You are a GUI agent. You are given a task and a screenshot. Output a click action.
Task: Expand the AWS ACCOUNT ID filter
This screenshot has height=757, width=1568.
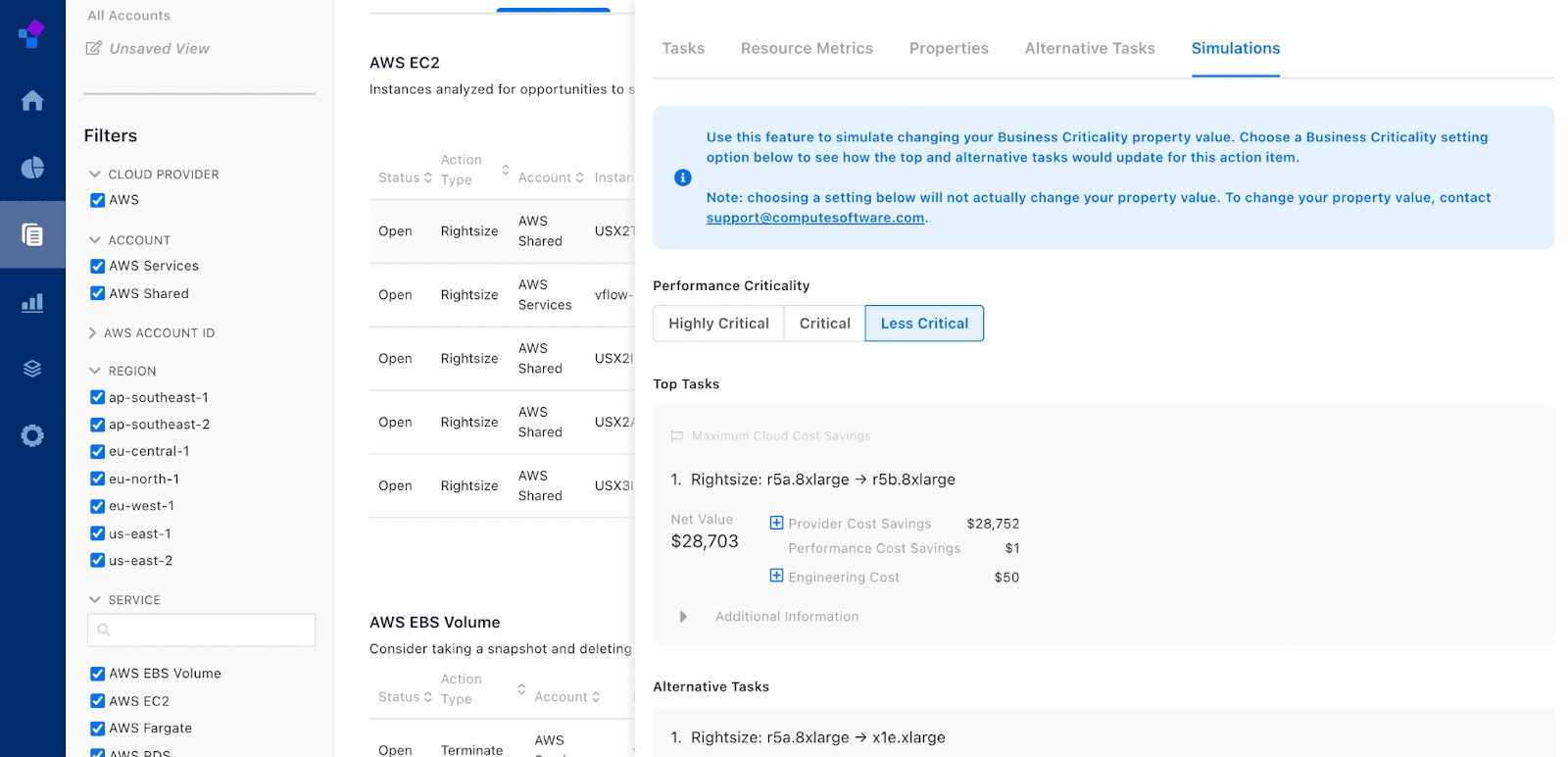pos(94,333)
